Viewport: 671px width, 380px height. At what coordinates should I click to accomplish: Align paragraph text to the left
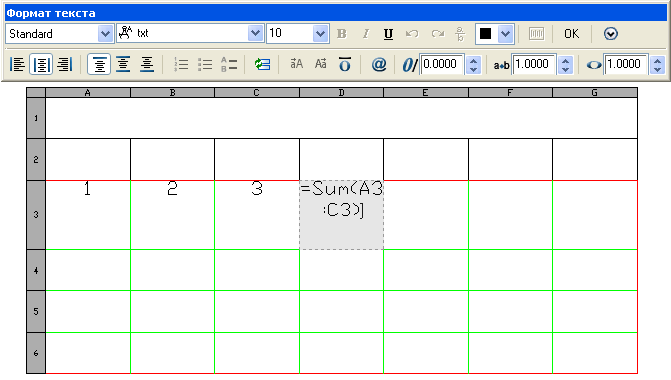point(17,65)
